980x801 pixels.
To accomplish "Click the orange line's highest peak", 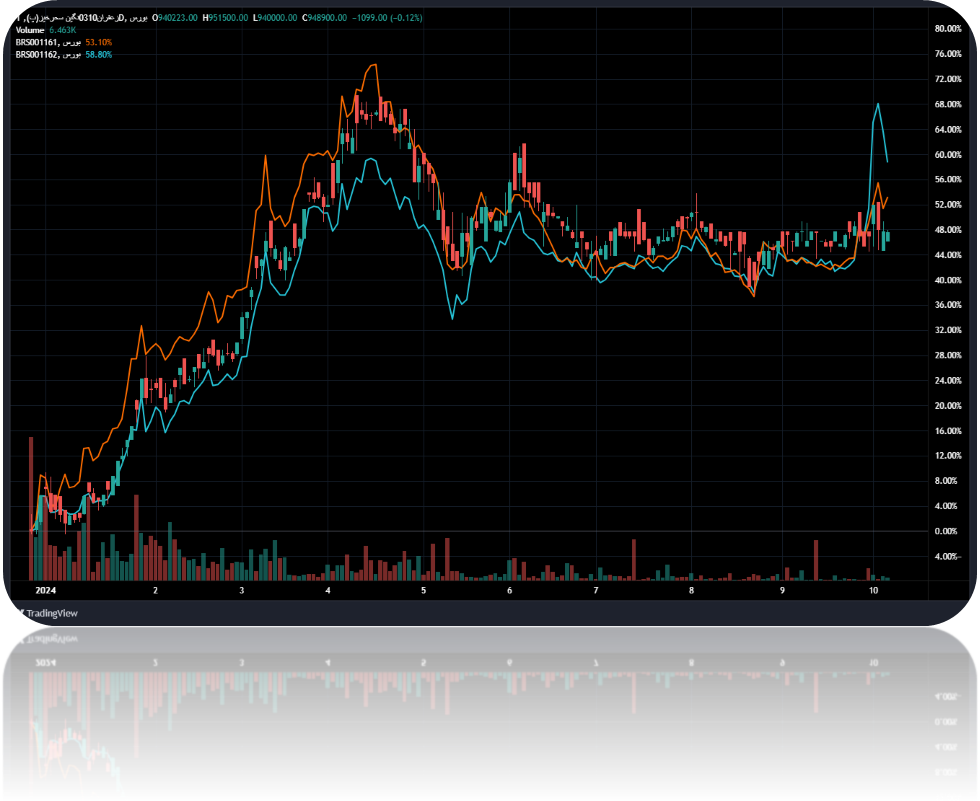I will pyautogui.click(x=374, y=66).
